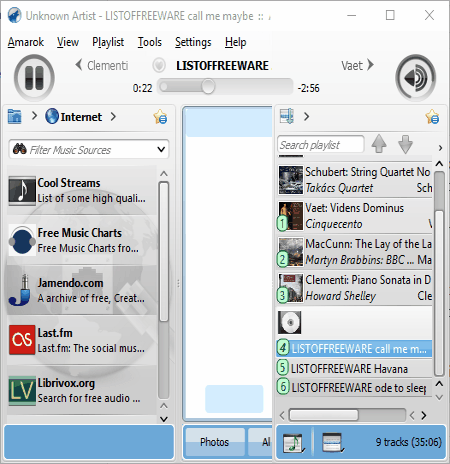
Task: Select Schubert: String Quartet track
Action: coord(354,180)
